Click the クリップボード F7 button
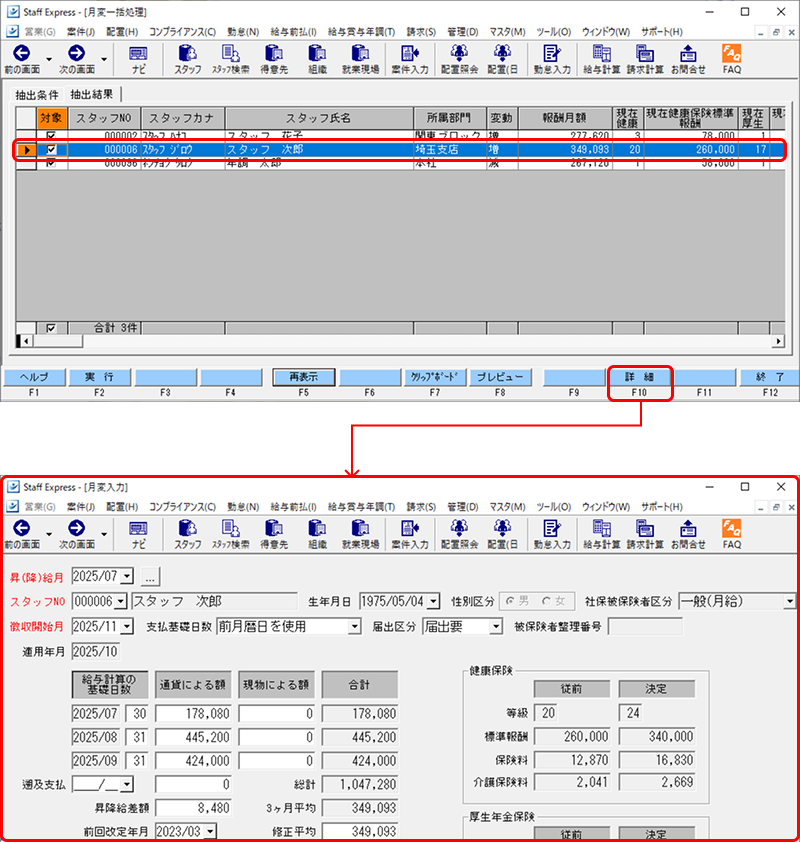Screen dimensions: 800x842 pyautogui.click(x=434, y=378)
